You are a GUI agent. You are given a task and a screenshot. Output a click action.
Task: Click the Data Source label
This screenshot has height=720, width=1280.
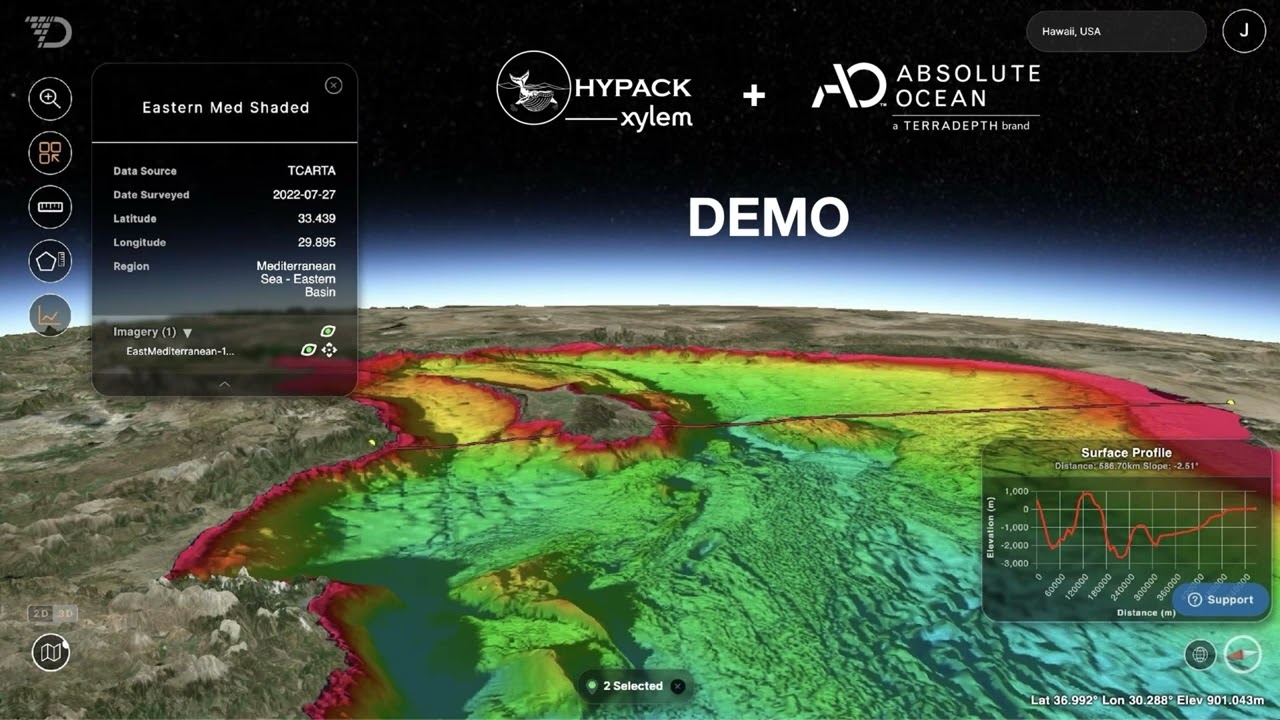tap(145, 171)
